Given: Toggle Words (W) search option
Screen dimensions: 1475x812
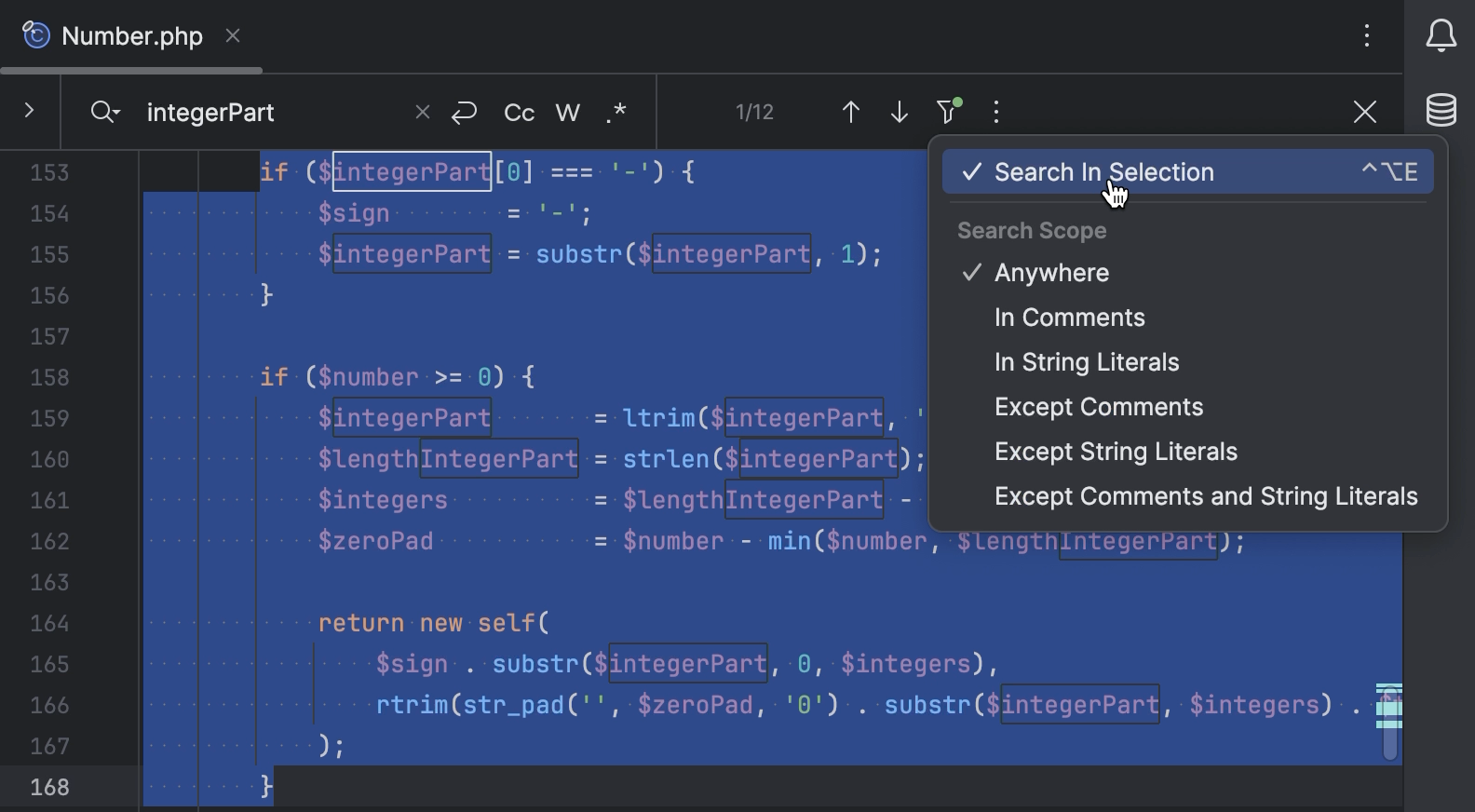Looking at the screenshot, I should coord(567,113).
